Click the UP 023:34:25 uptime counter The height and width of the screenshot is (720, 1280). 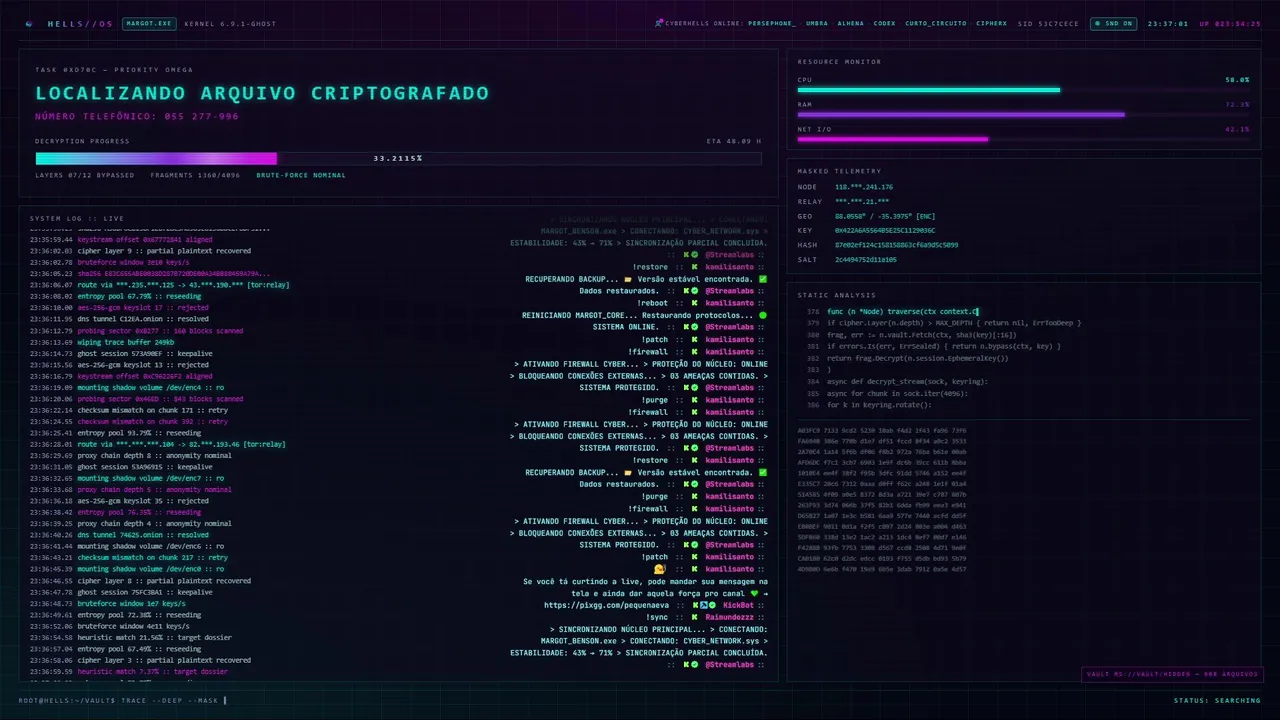pyautogui.click(x=1230, y=23)
